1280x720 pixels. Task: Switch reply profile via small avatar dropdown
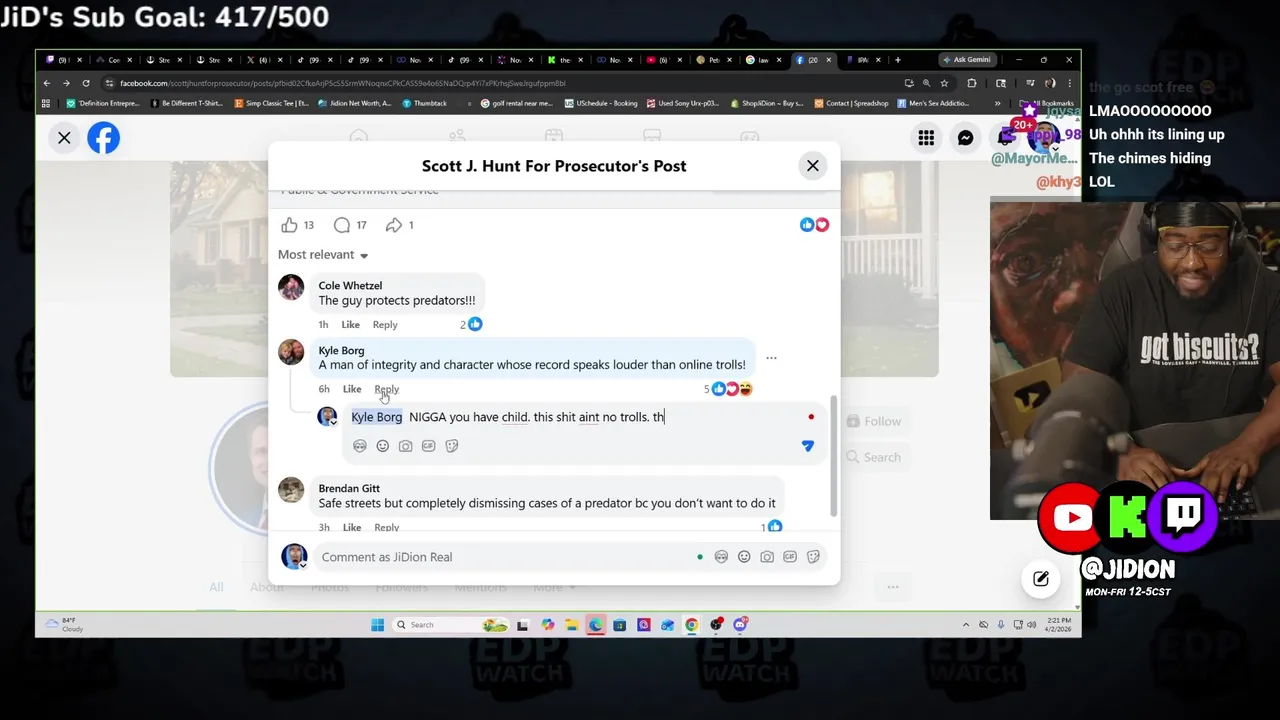(x=327, y=417)
